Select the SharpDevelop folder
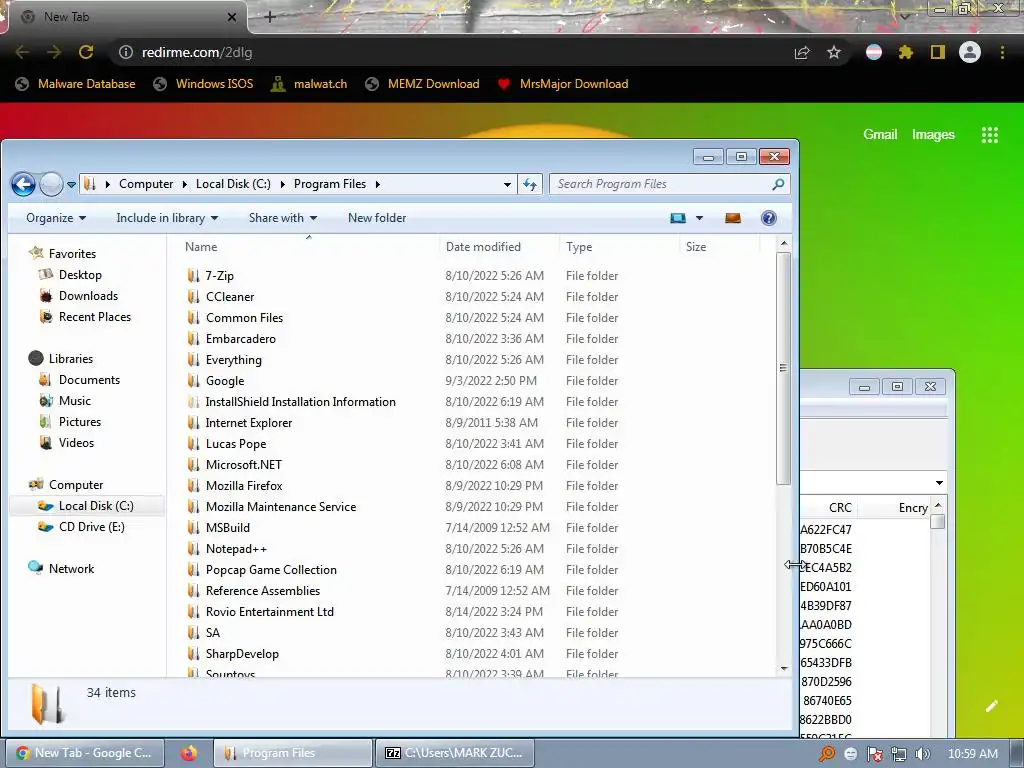The image size is (1024, 768). point(242,653)
